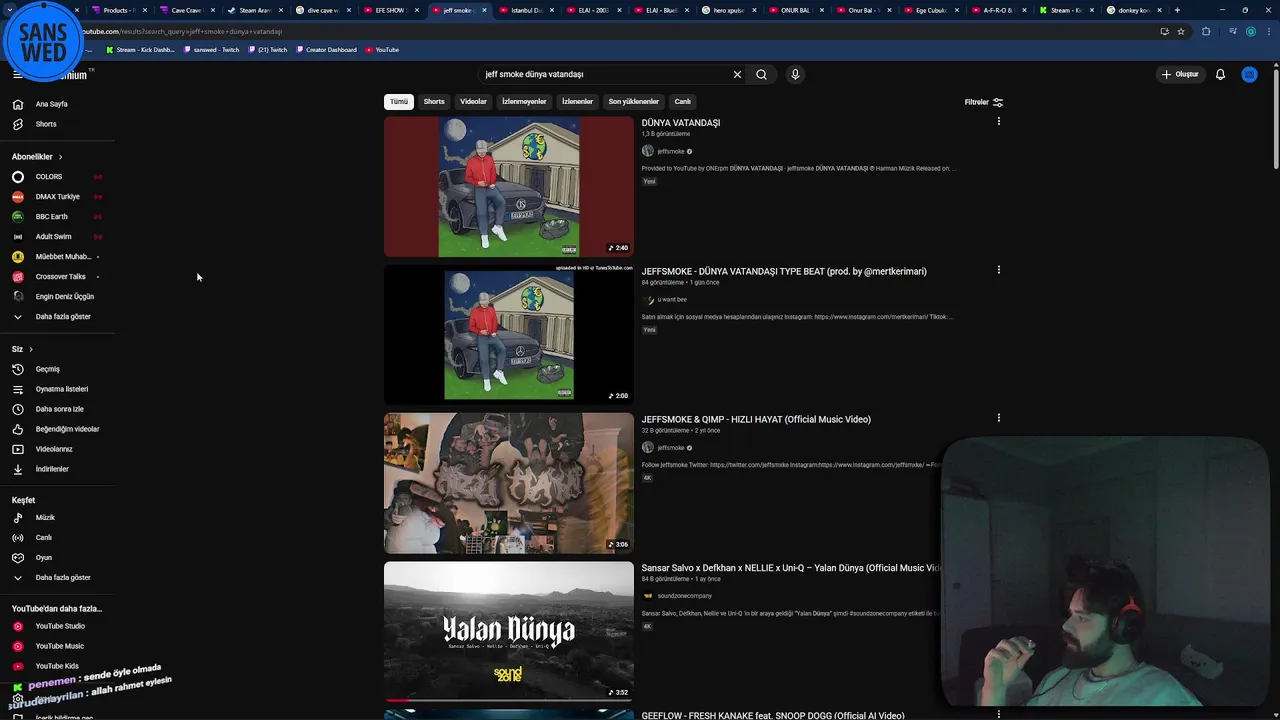Open COLORS subscription channel
The image size is (1280, 720).
pos(49,177)
